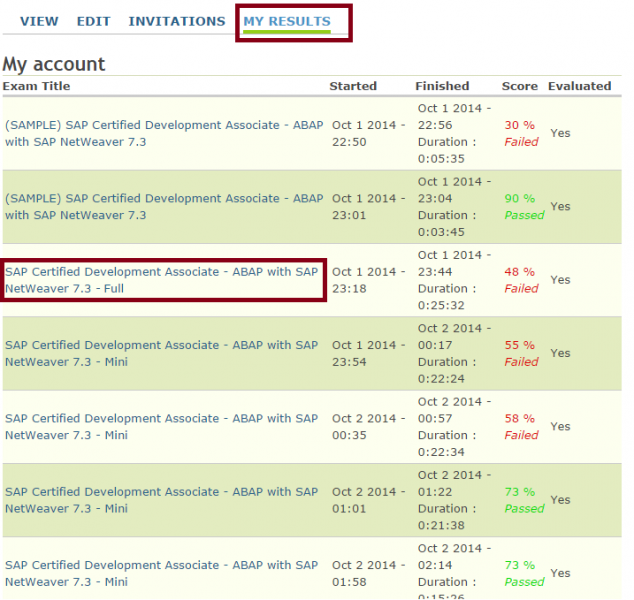
Task: Click the Started column header
Action: (353, 86)
